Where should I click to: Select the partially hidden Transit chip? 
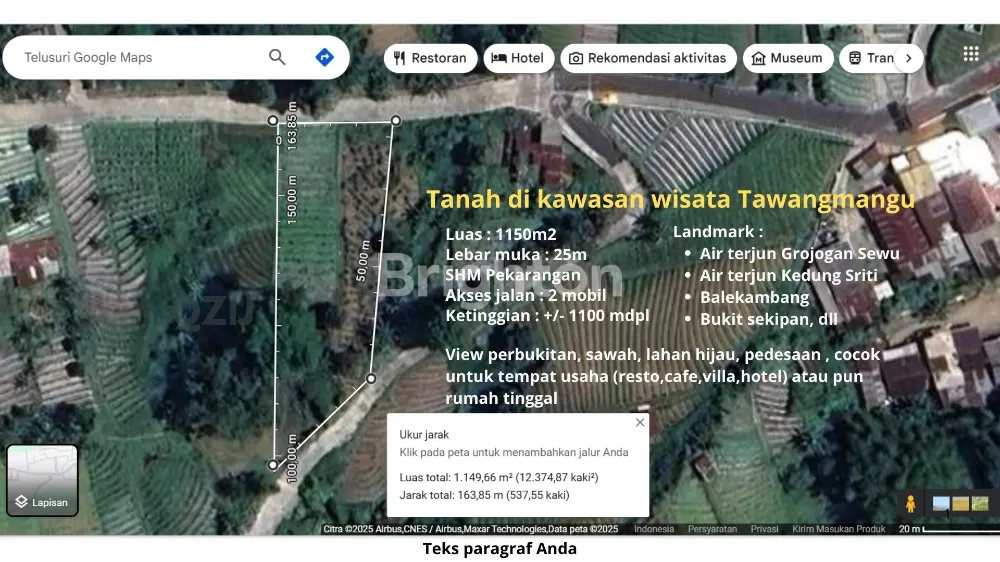pos(868,58)
